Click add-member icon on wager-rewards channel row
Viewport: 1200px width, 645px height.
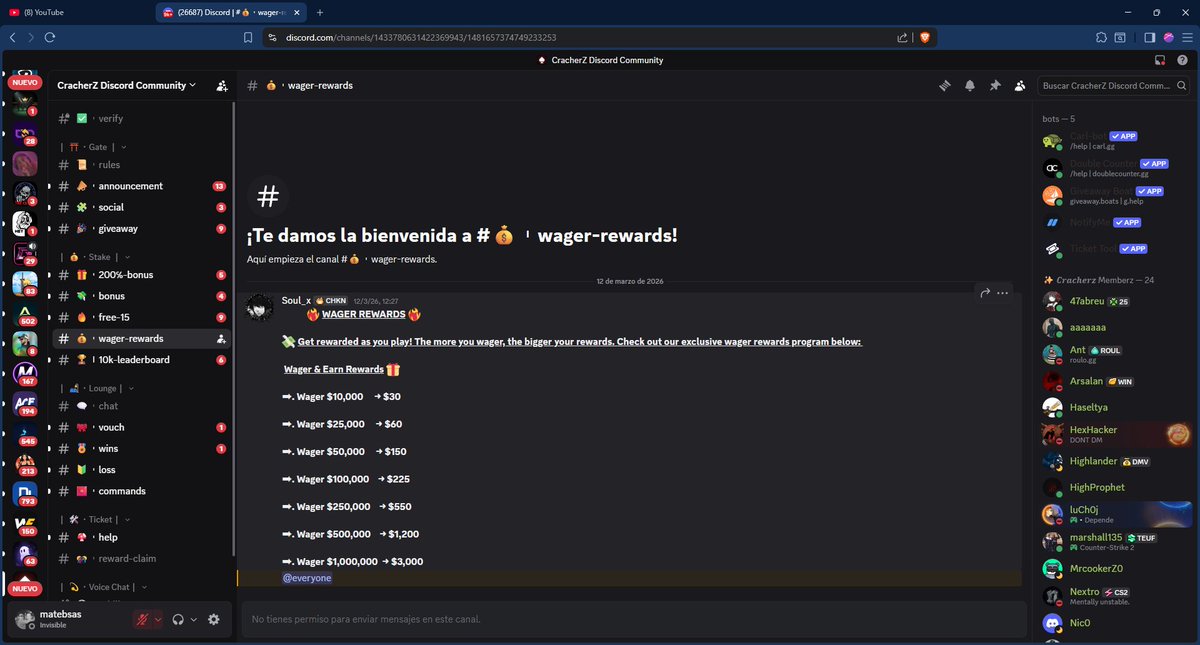point(220,339)
